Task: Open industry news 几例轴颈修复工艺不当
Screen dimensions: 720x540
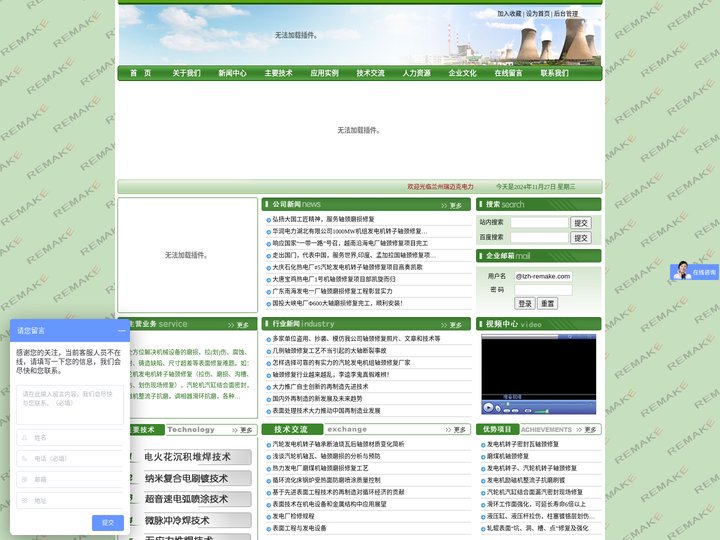Action: coord(329,350)
